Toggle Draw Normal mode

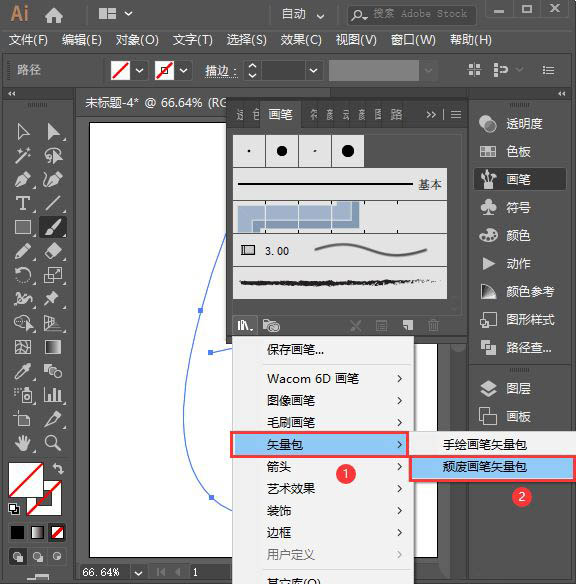[17, 556]
